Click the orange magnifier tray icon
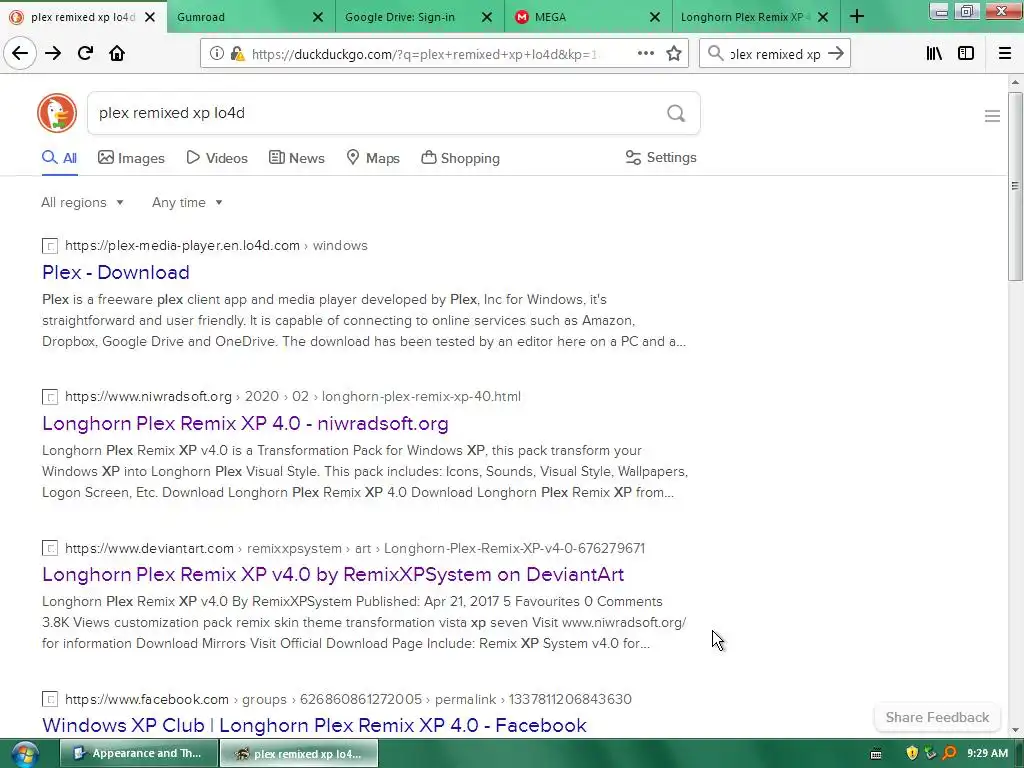The height and width of the screenshot is (768, 1024). click(x=950, y=753)
